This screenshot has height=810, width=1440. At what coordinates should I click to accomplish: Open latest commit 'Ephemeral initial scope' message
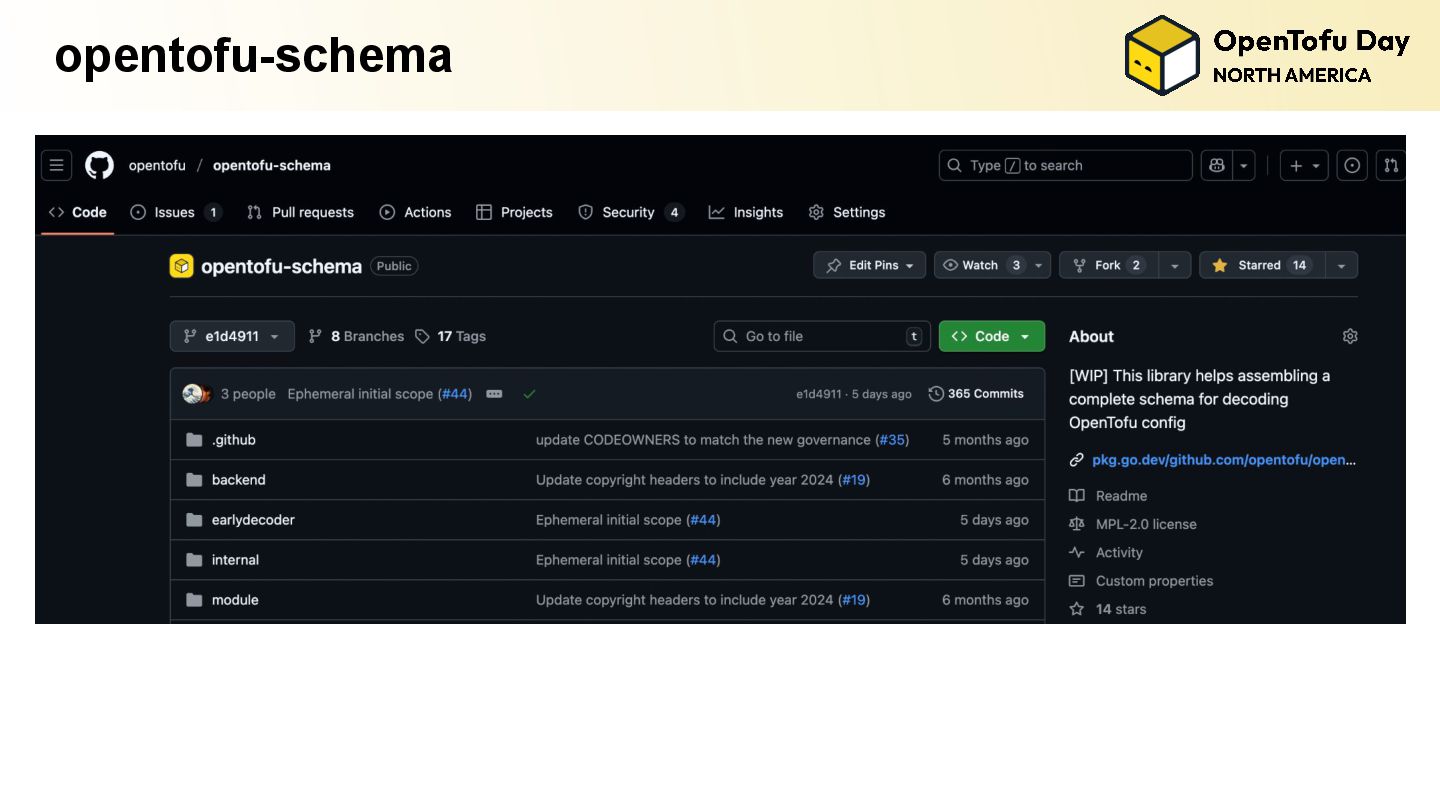tap(360, 394)
